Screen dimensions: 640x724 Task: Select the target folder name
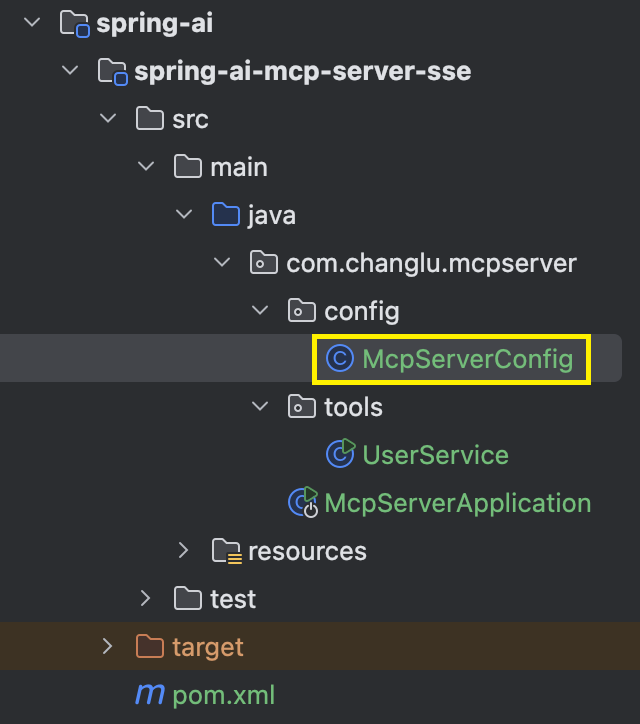pyautogui.click(x=208, y=647)
